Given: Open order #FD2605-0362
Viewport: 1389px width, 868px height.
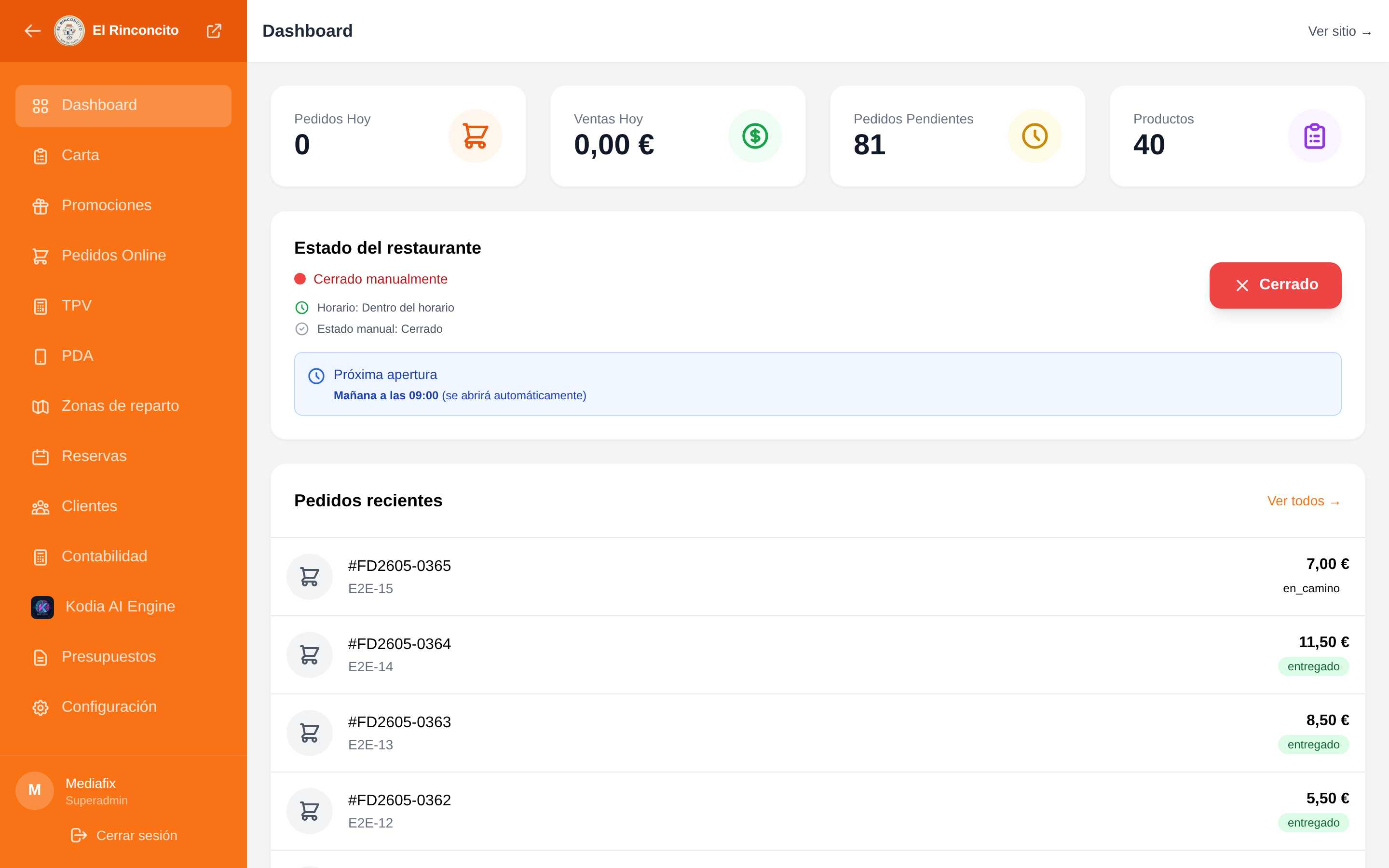Looking at the screenshot, I should [818, 811].
